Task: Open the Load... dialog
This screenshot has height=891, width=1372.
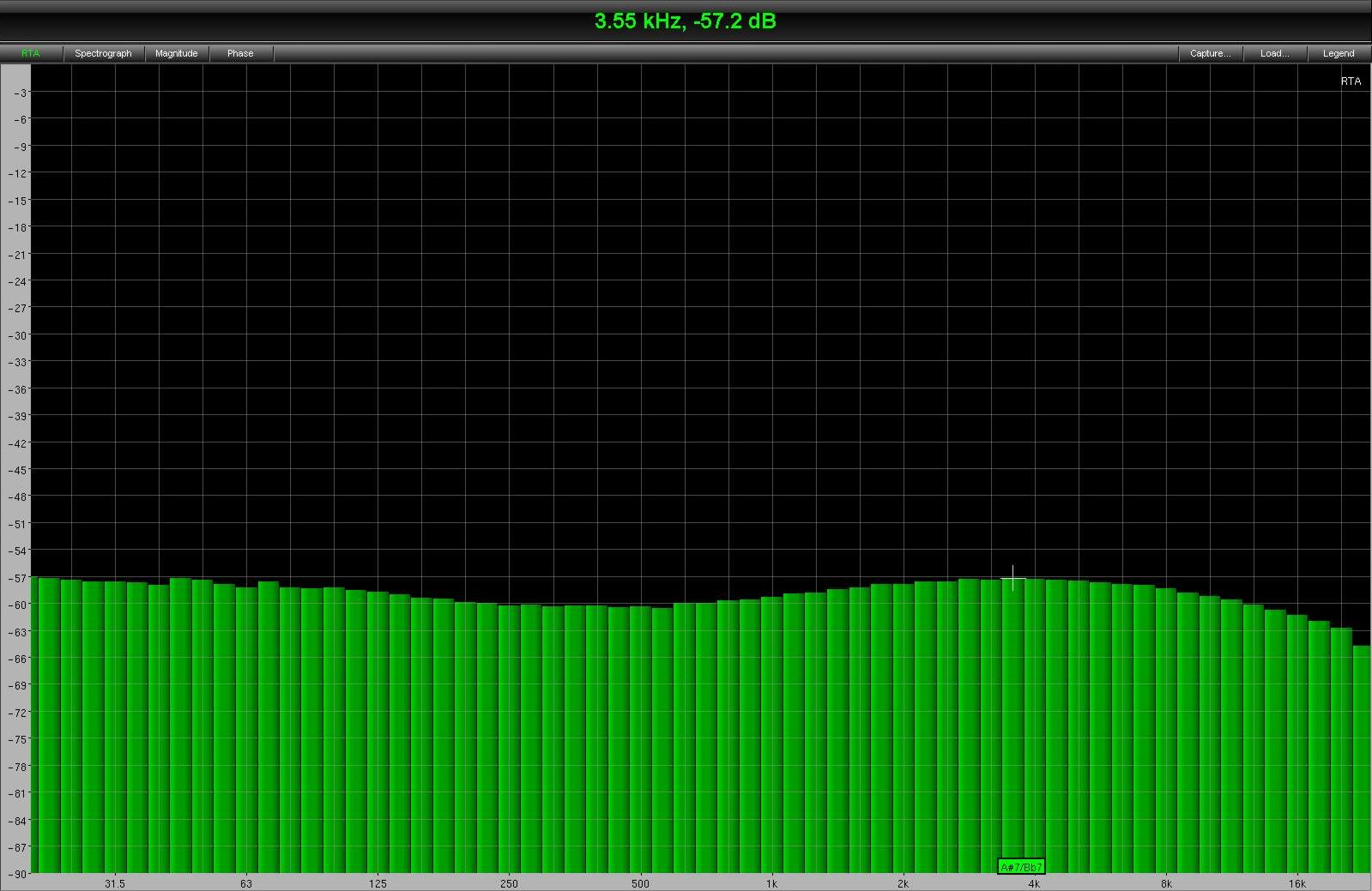Action: coord(1274,53)
